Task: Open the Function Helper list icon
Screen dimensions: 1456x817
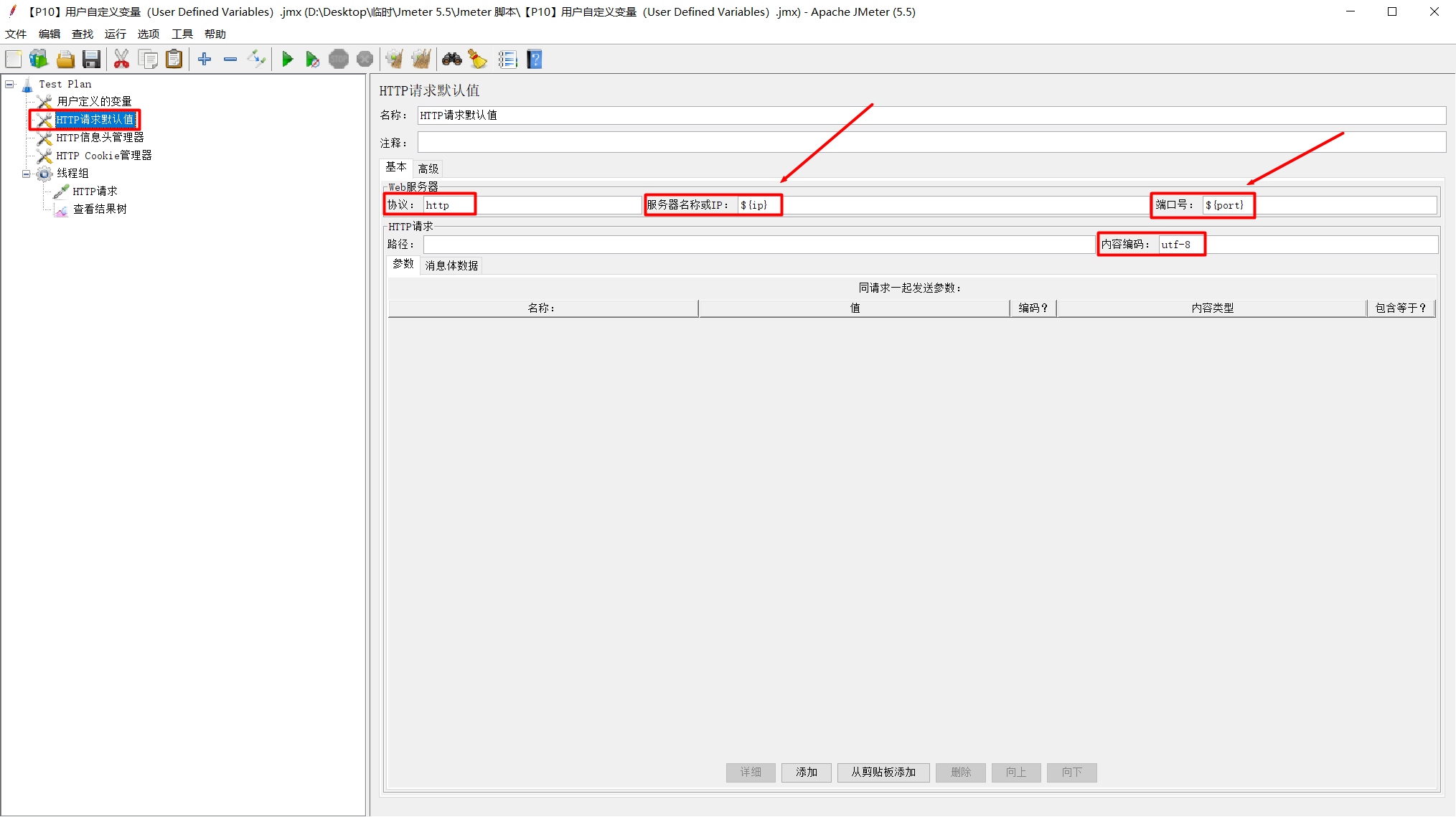Action: [507, 60]
